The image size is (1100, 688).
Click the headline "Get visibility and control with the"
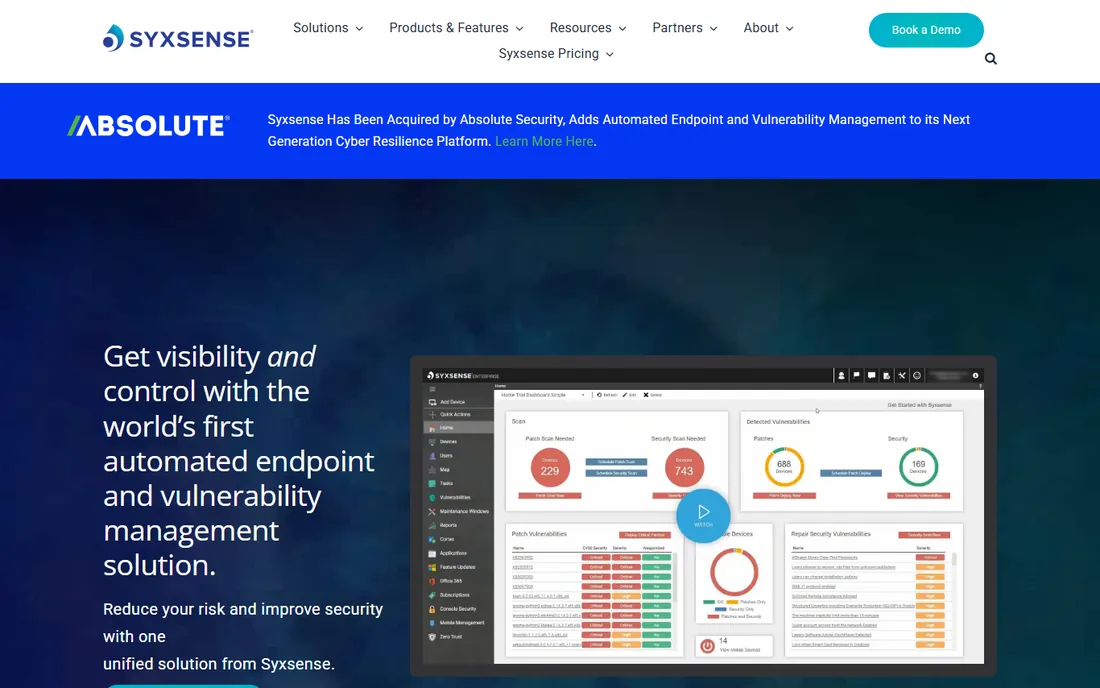pyautogui.click(x=209, y=374)
